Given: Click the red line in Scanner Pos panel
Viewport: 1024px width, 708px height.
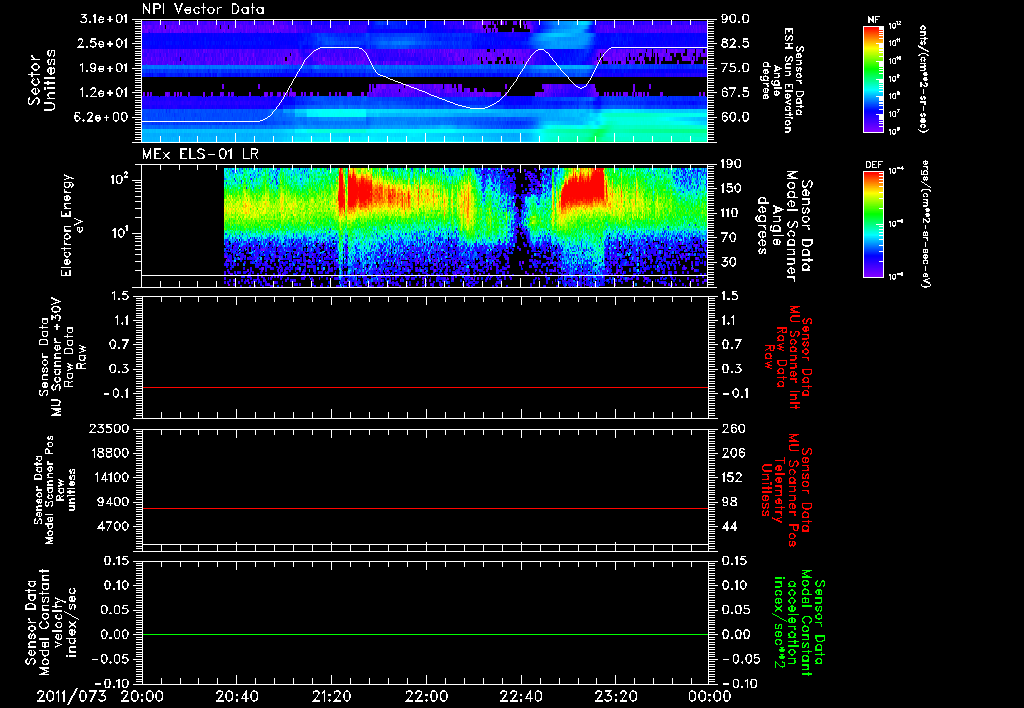Looking at the screenshot, I should point(425,508).
